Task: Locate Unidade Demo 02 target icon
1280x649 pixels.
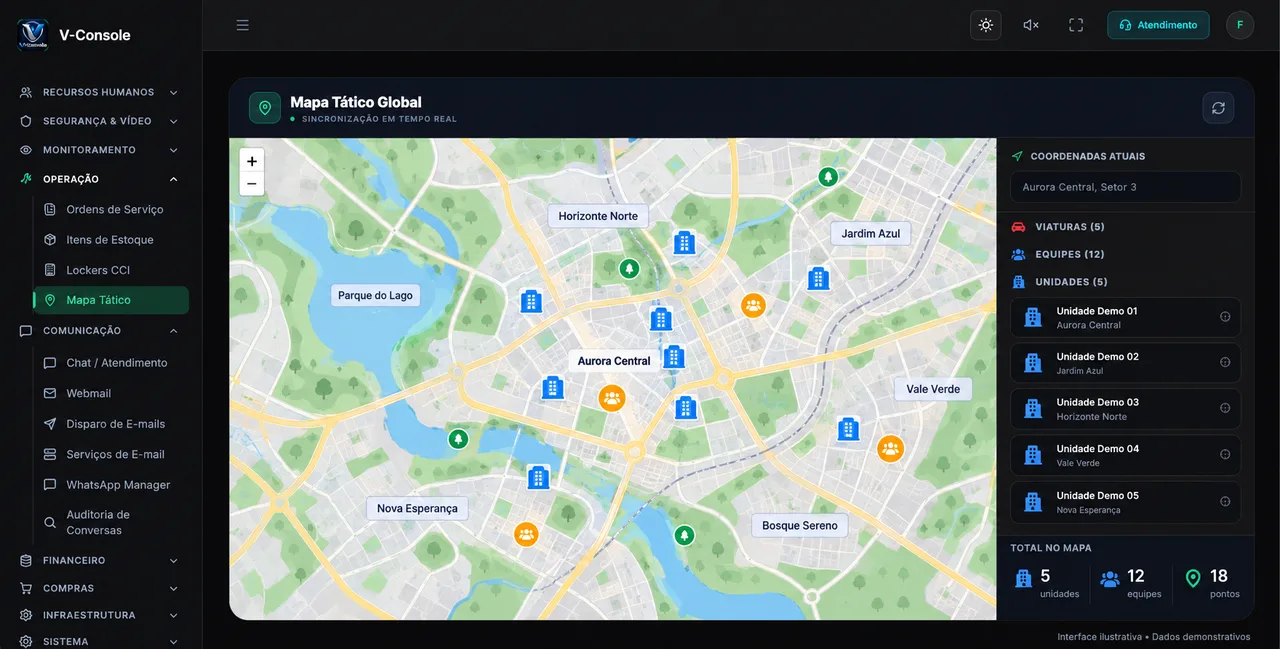Action: 1225,363
